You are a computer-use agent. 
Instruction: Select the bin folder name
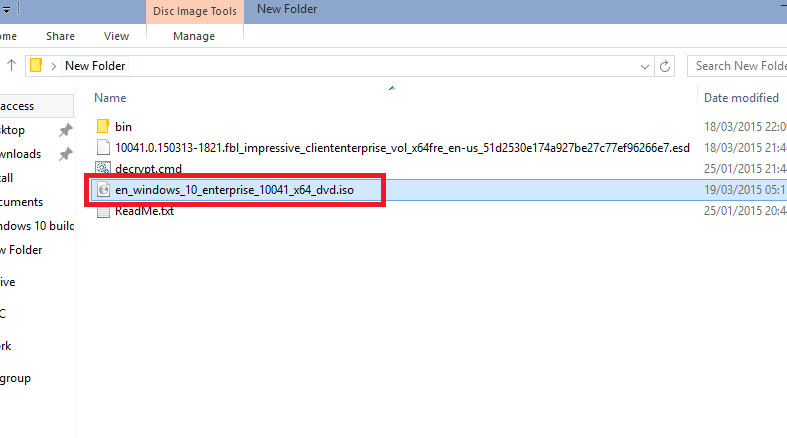coord(123,127)
